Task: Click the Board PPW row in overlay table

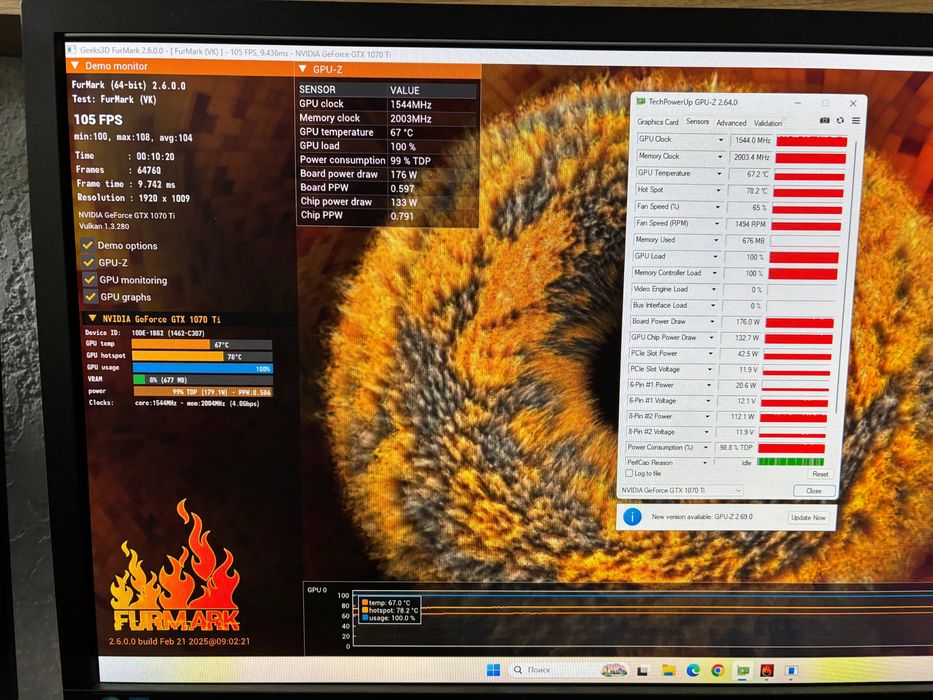Action: (387, 188)
